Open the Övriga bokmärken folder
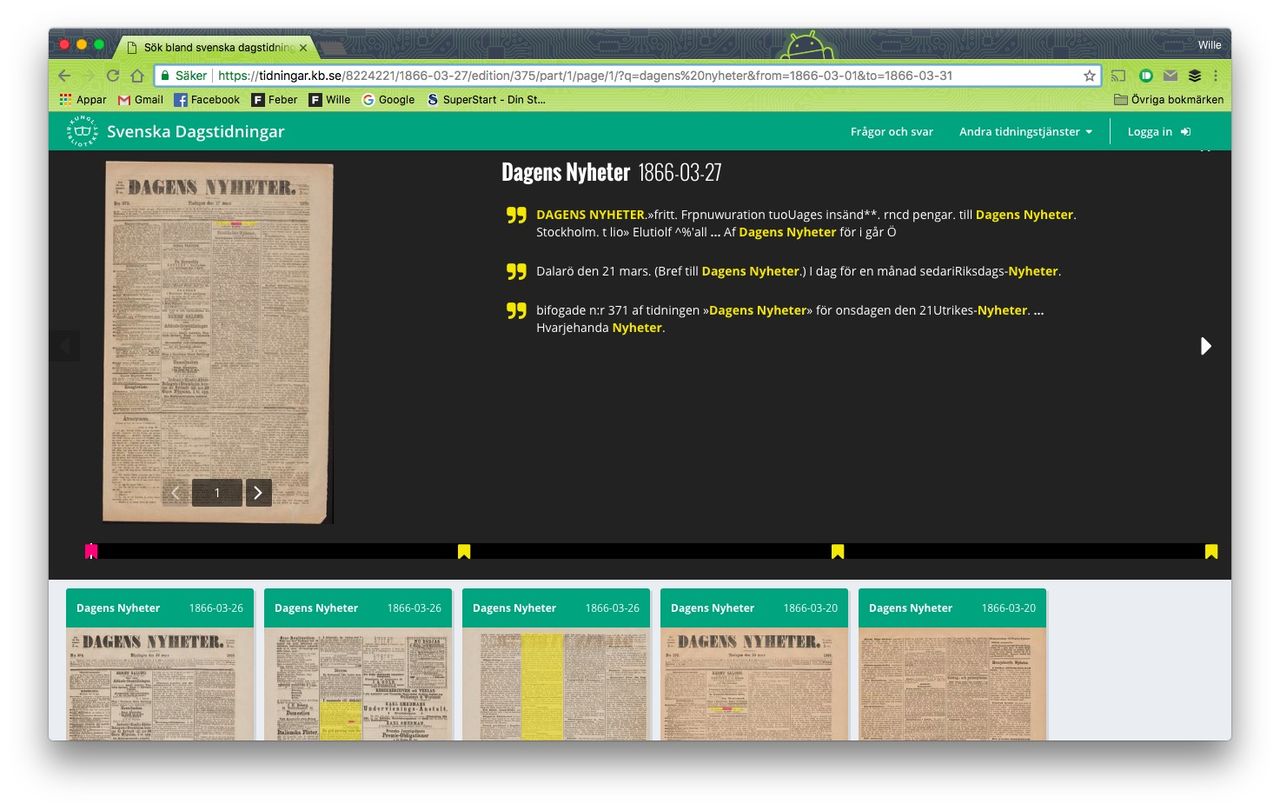Image resolution: width=1280 pixels, height=810 pixels. [1169, 100]
